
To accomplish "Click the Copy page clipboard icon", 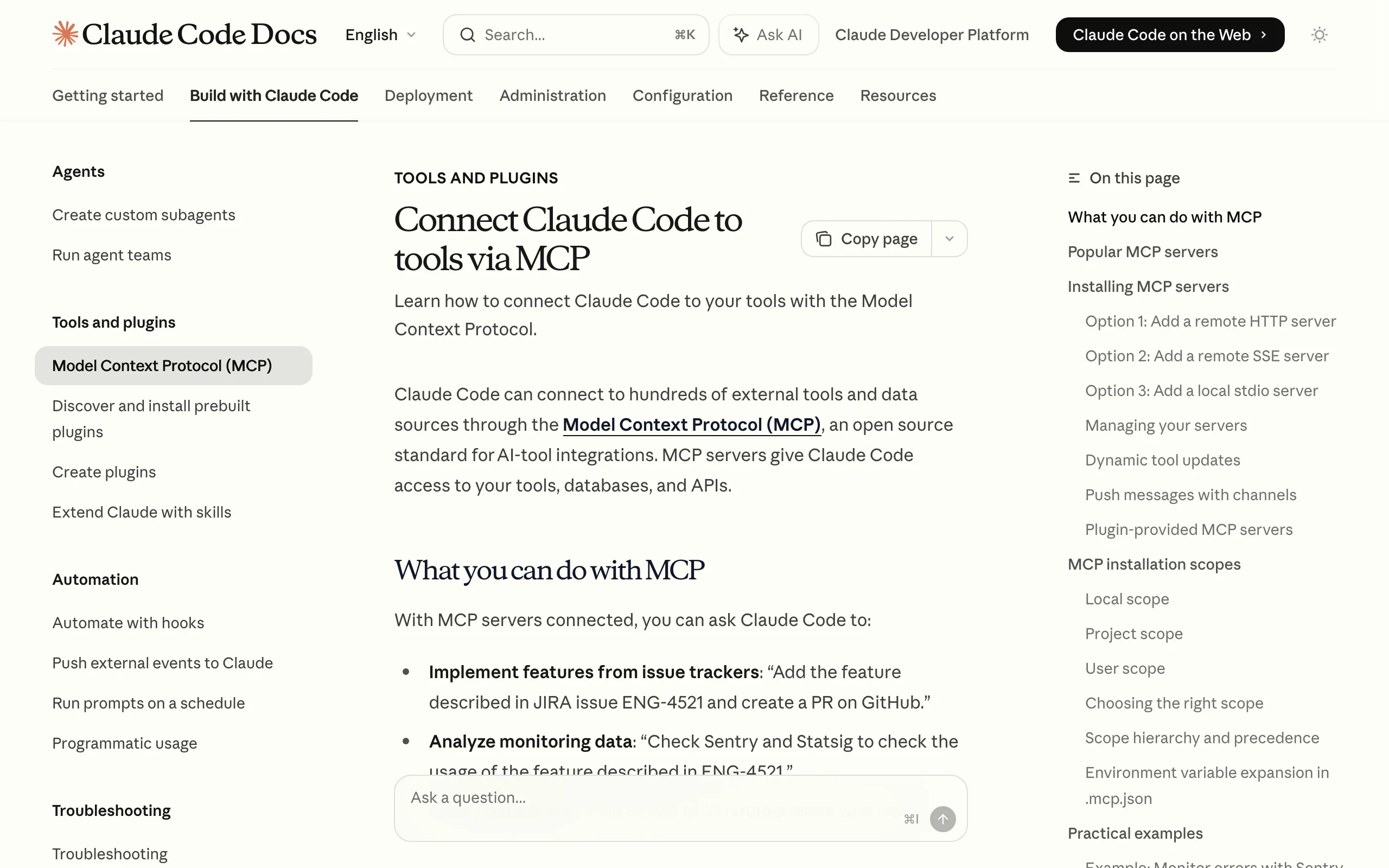I will point(824,239).
